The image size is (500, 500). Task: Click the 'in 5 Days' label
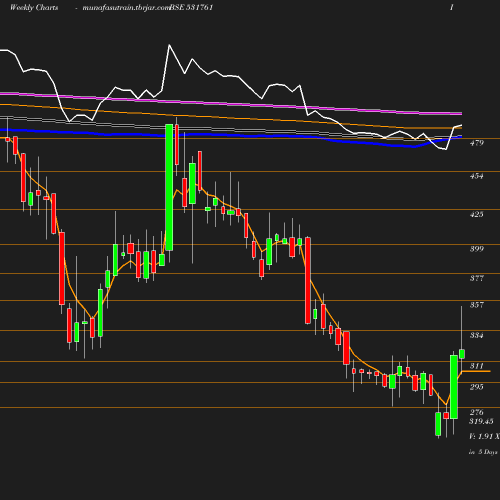[483, 452]
